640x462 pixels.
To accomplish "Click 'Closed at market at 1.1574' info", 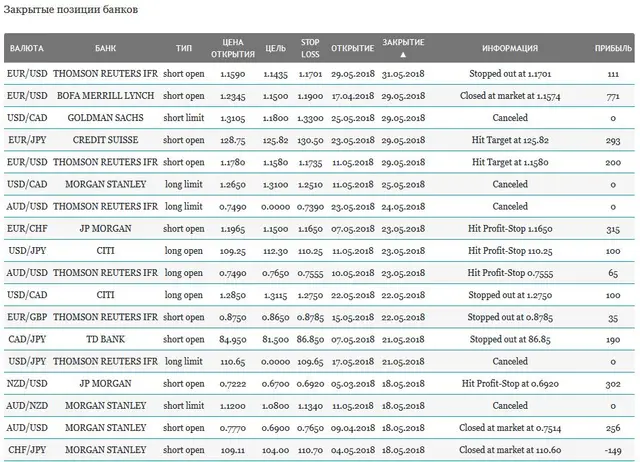I will pos(510,96).
